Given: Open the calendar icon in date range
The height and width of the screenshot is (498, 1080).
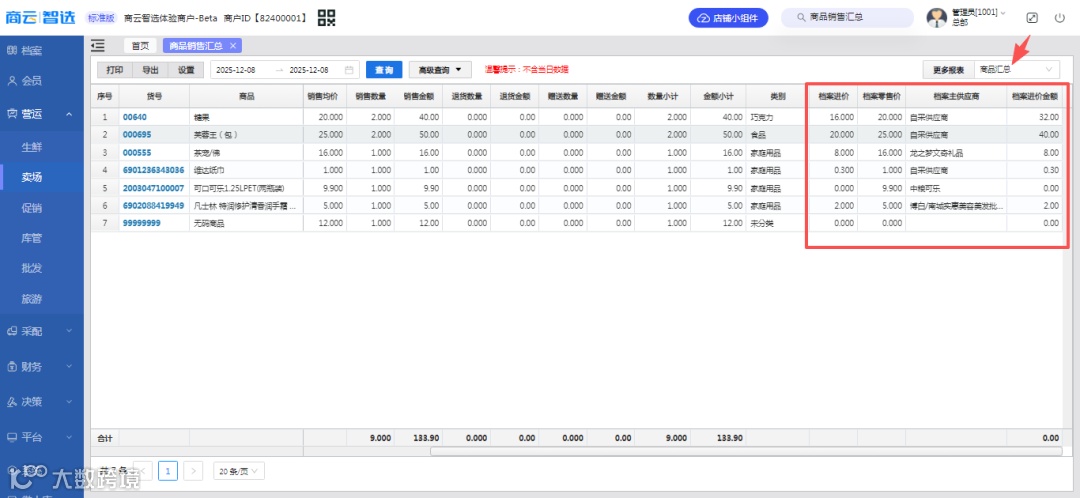Looking at the screenshot, I should (x=349, y=70).
